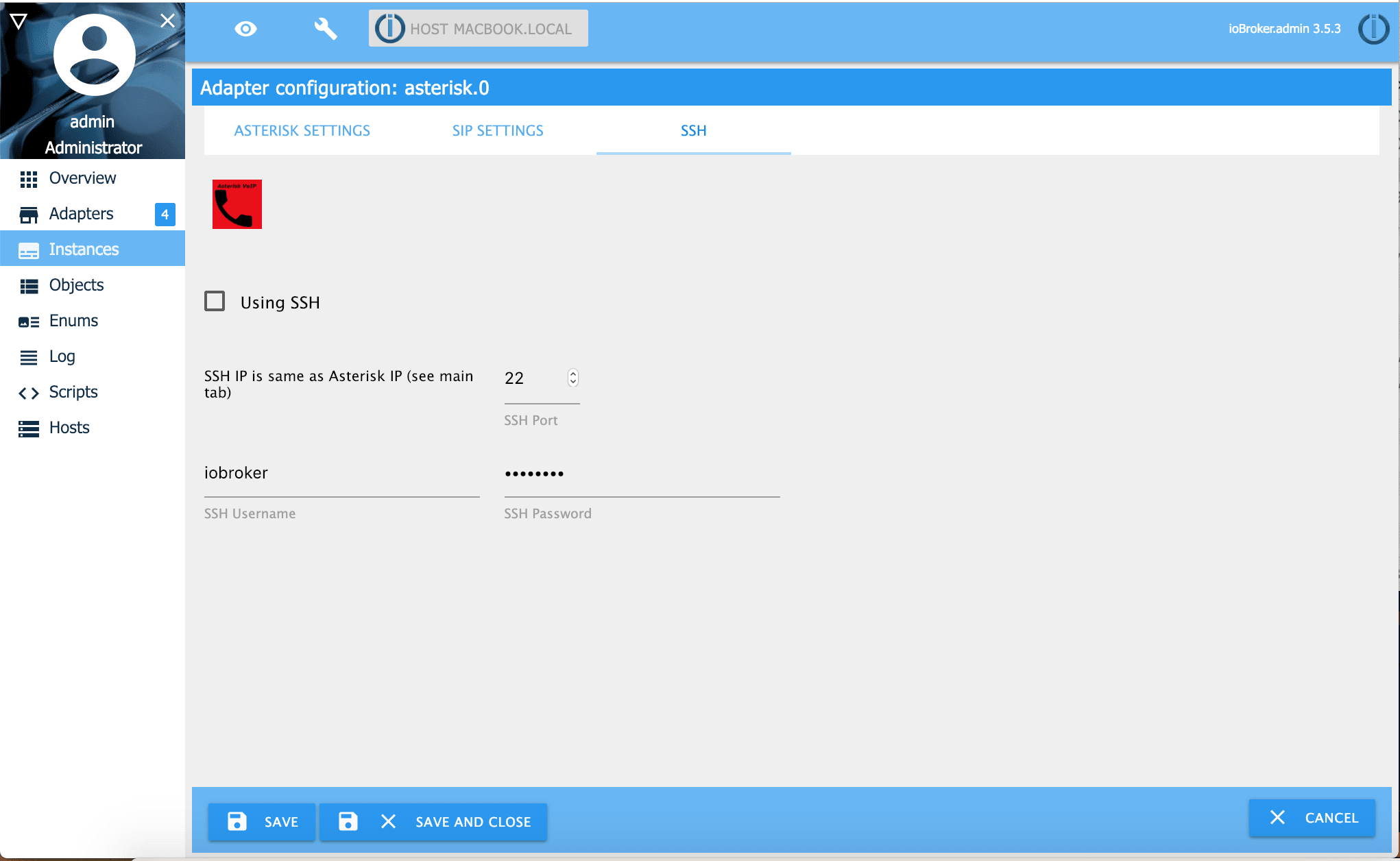Navigate to Hosts in sidebar

pyautogui.click(x=69, y=428)
